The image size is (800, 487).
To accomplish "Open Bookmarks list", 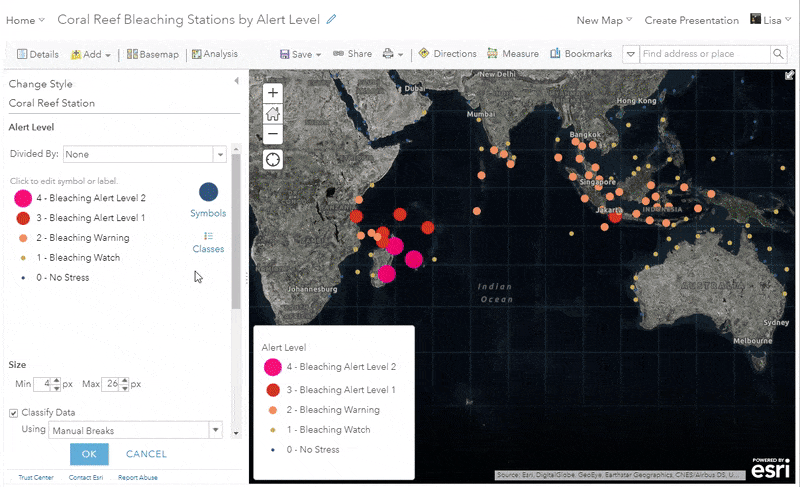I will pyautogui.click(x=581, y=54).
